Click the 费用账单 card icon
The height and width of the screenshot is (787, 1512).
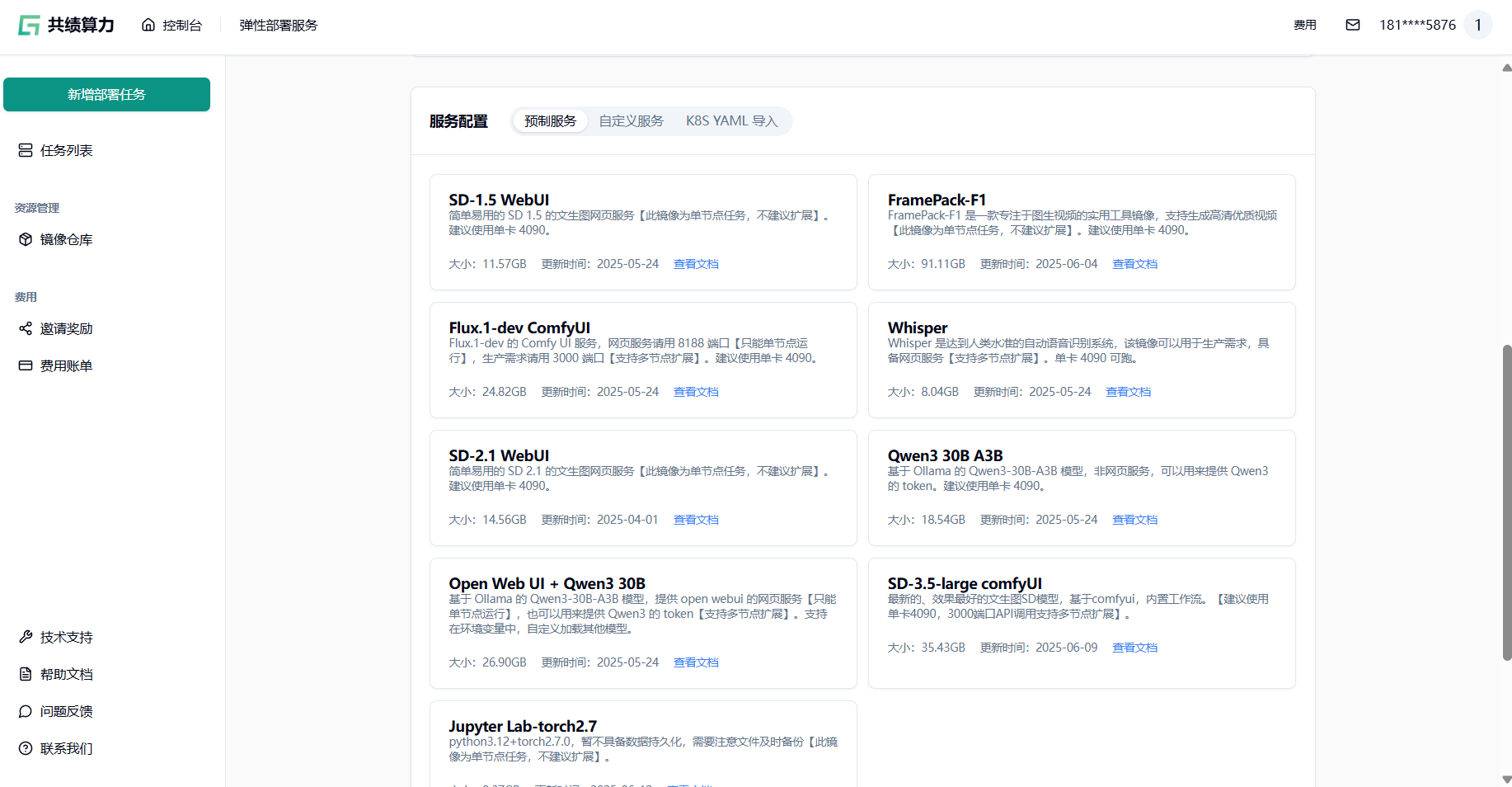tap(26, 365)
